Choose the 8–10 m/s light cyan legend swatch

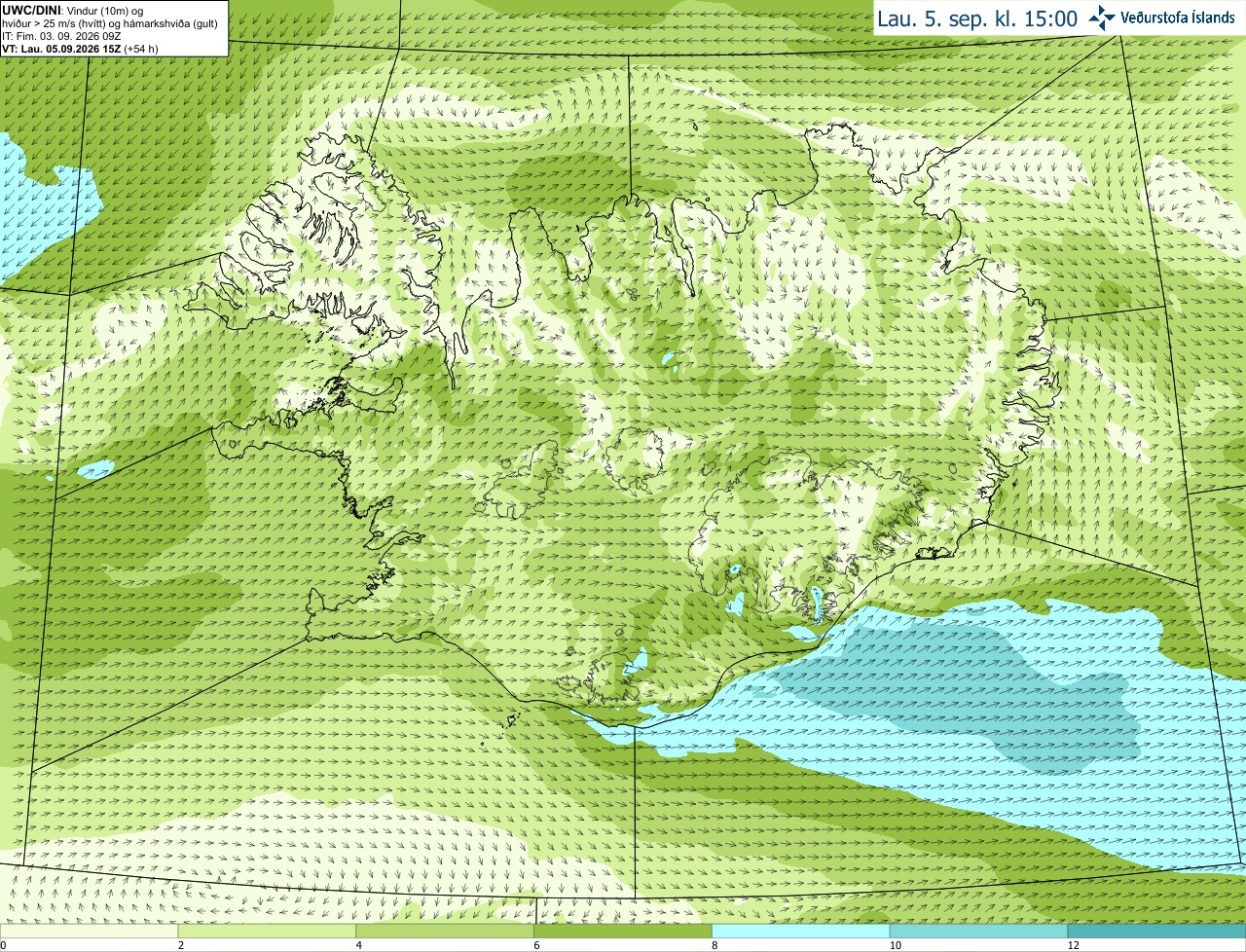coord(801,932)
